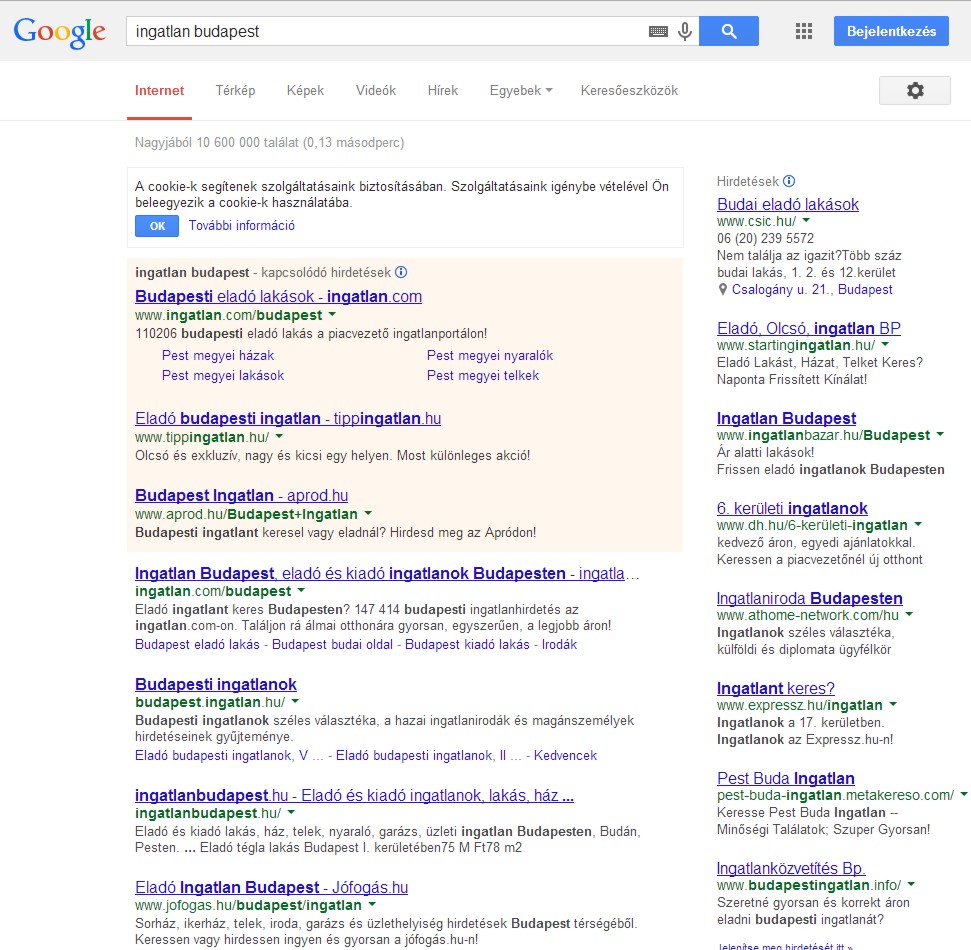Start voice search with microphone icon
The width and height of the screenshot is (971, 950).
(684, 31)
